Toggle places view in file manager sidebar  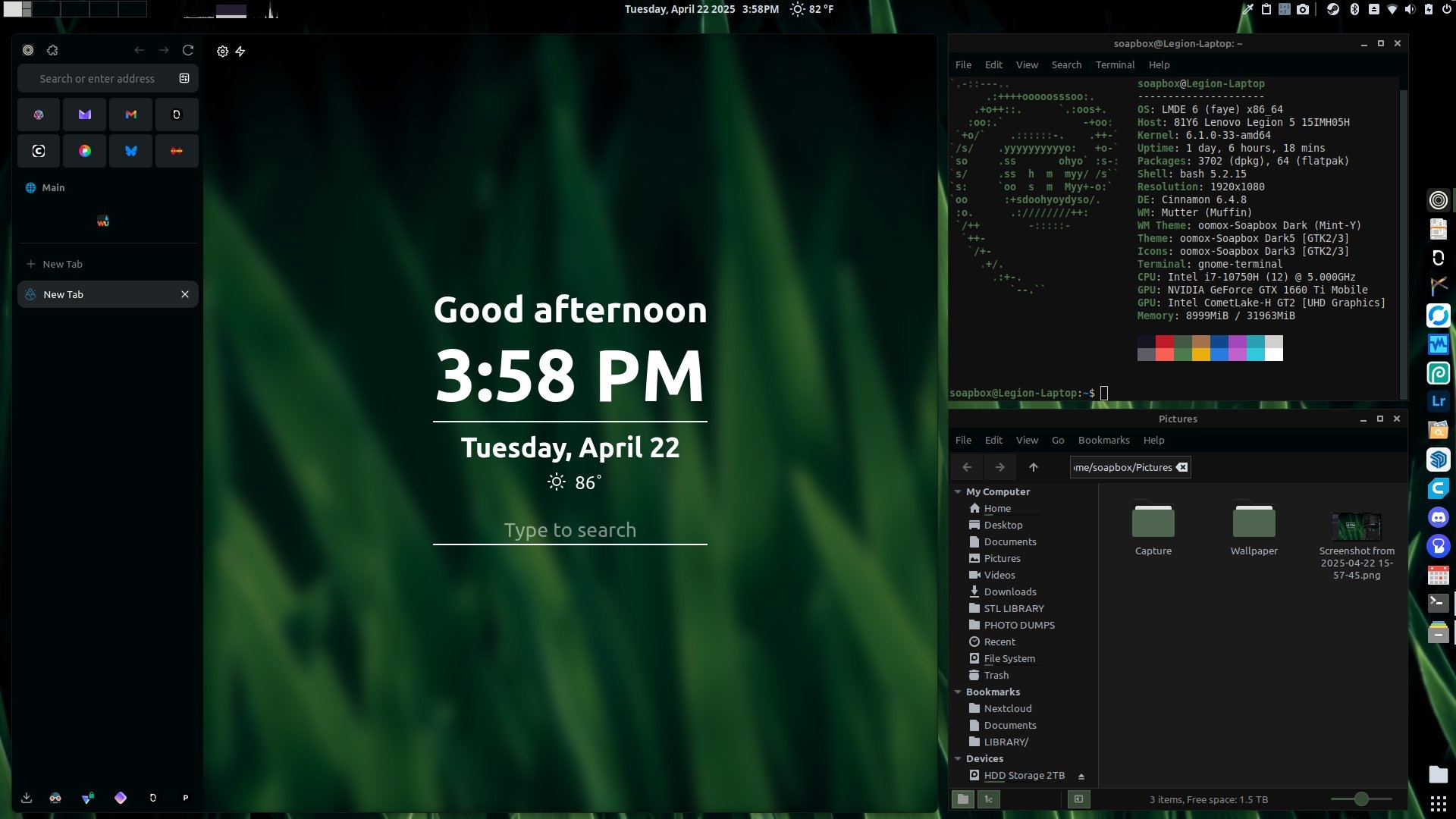963,799
